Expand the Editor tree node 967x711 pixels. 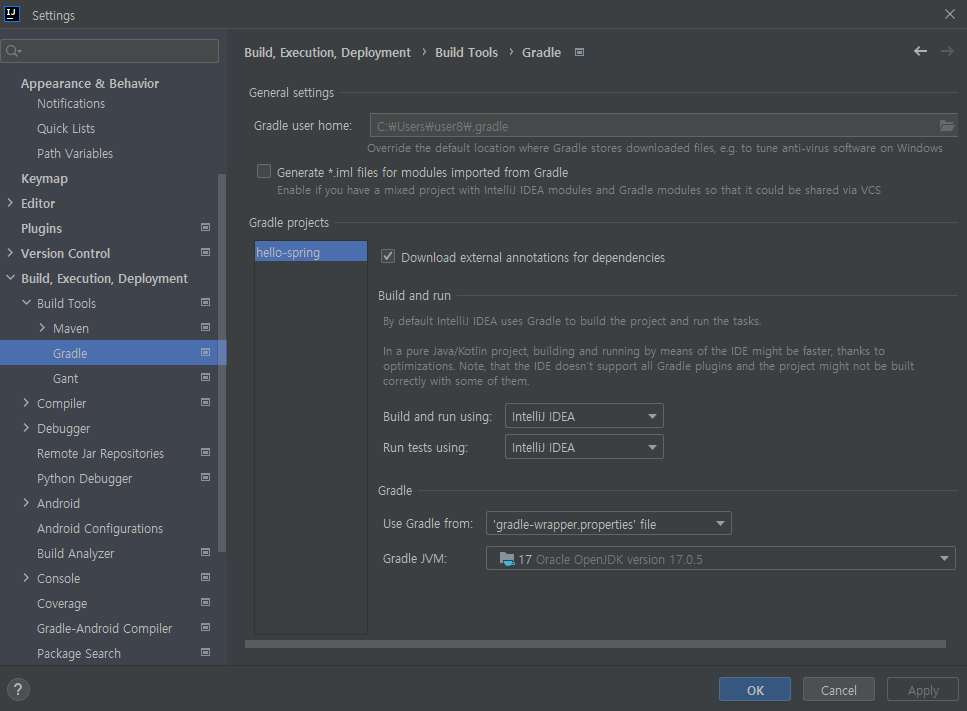click(x=10, y=203)
